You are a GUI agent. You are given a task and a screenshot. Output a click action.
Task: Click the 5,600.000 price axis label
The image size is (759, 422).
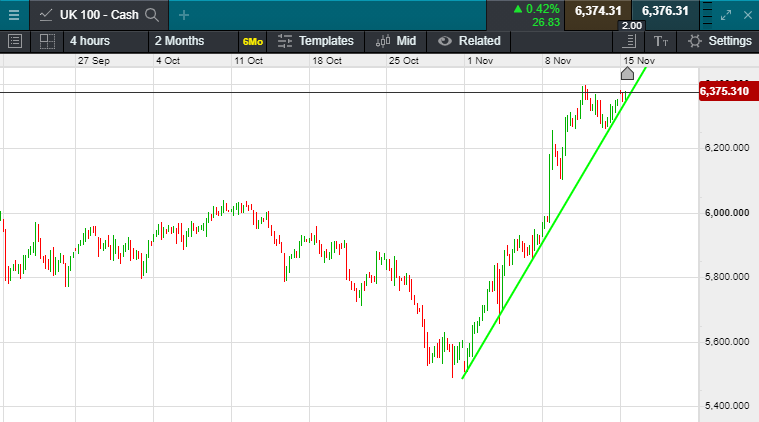click(x=727, y=342)
